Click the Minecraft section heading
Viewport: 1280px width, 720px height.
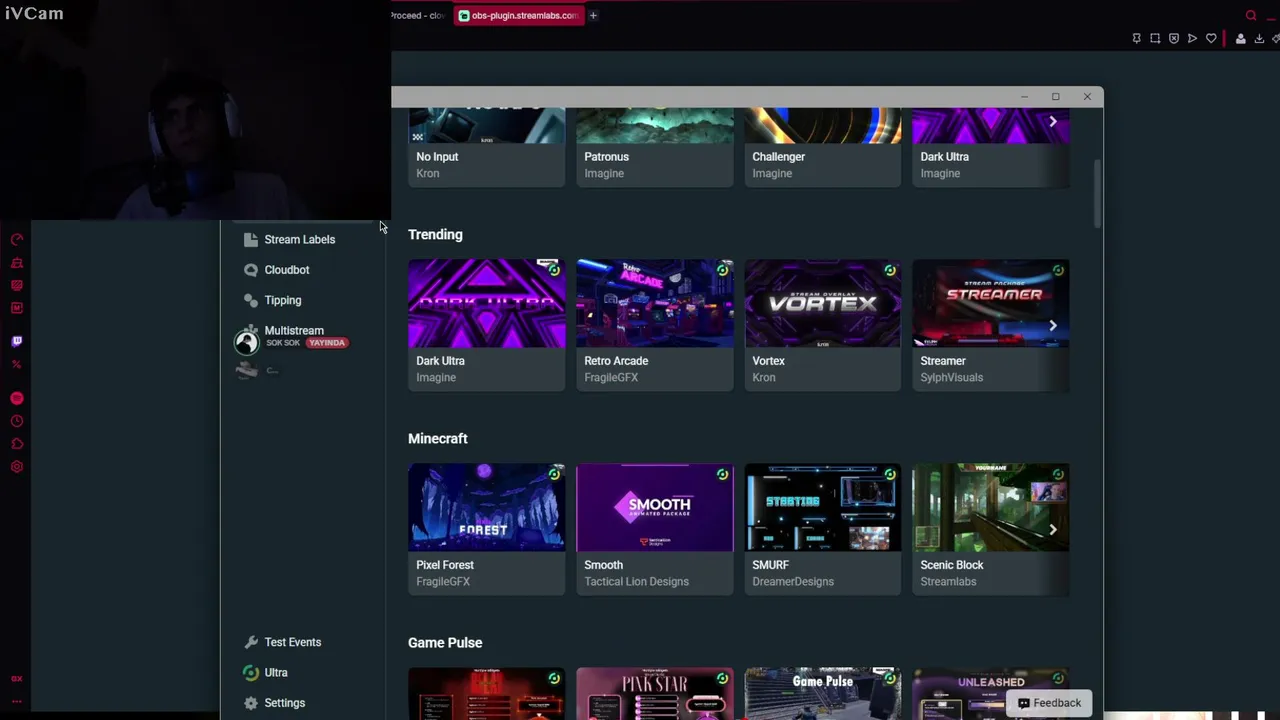(438, 439)
